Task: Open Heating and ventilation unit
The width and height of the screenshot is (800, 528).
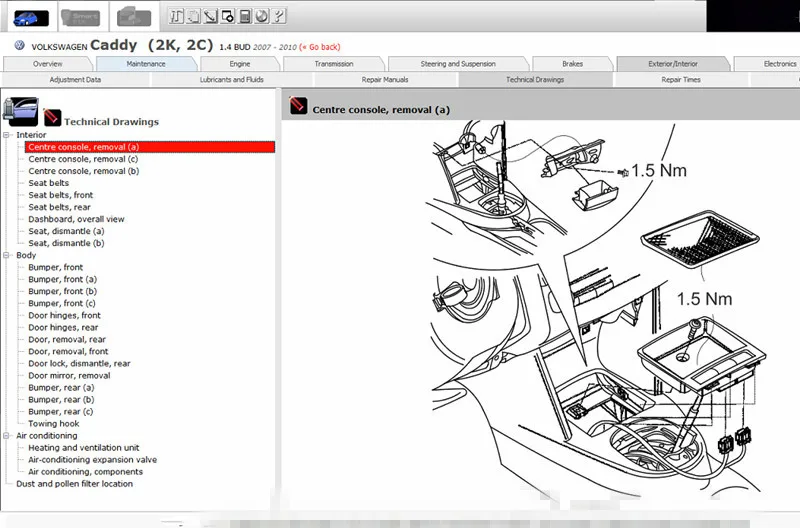Action: 84,448
